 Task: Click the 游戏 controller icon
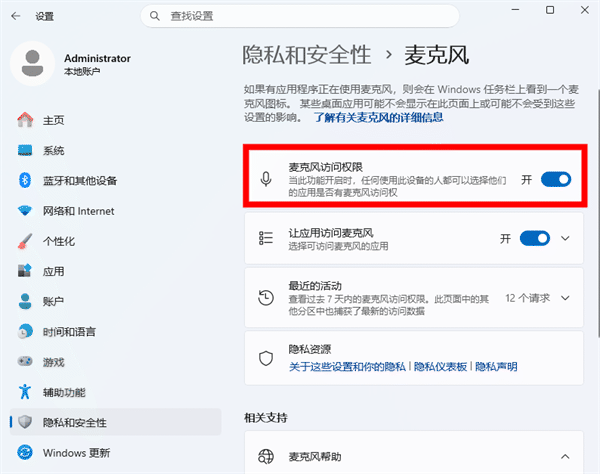pyautogui.click(x=25, y=361)
